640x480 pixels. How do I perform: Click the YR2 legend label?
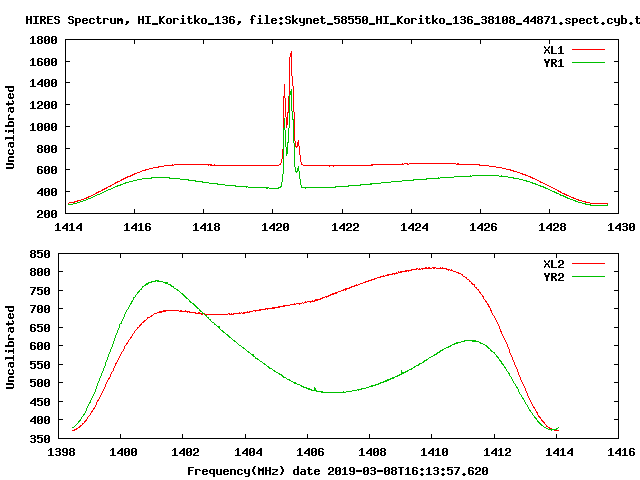pos(553,277)
